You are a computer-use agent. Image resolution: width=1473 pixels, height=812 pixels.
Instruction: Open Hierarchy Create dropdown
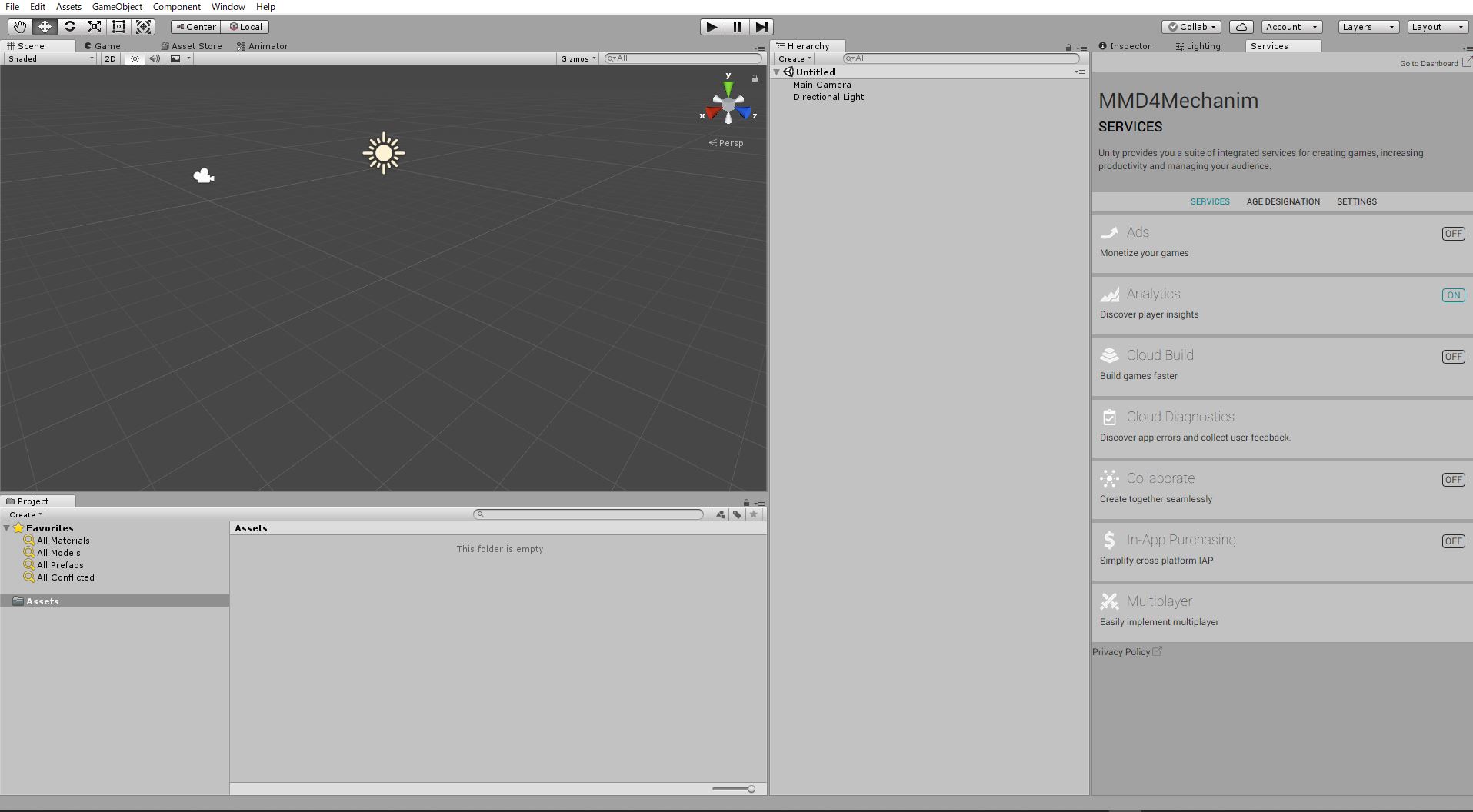(794, 58)
